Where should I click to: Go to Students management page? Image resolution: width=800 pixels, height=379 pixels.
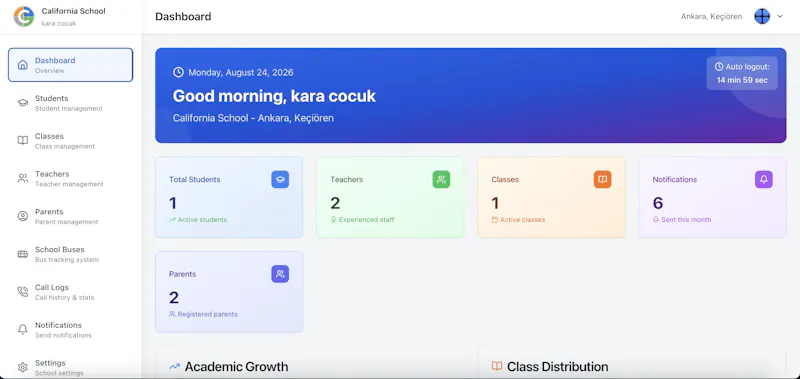(70, 103)
